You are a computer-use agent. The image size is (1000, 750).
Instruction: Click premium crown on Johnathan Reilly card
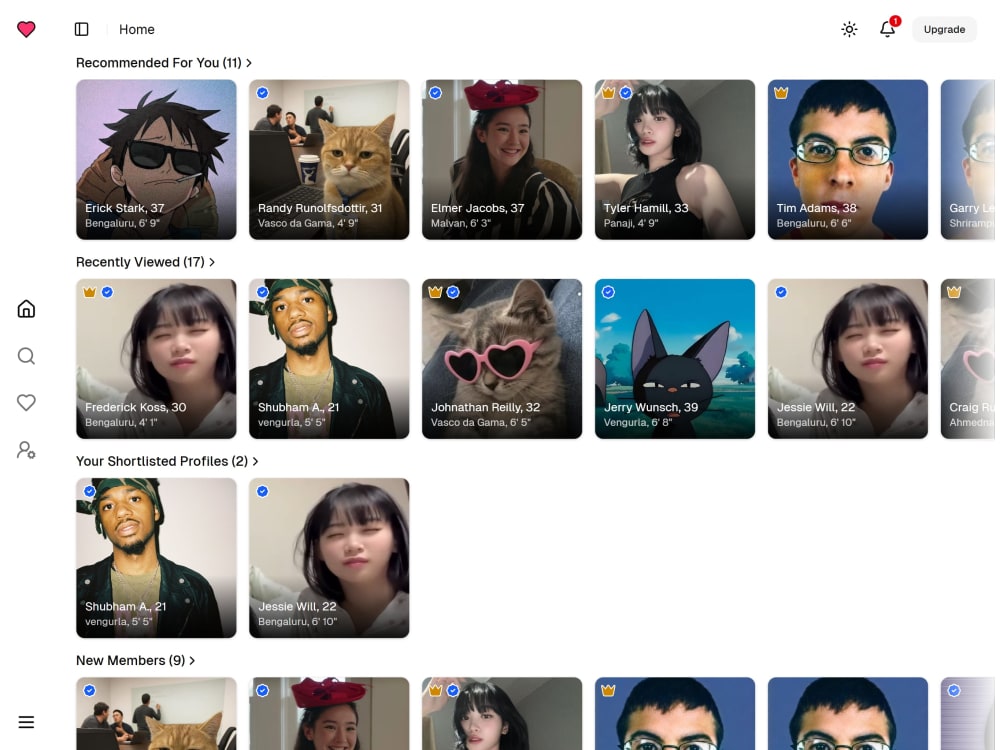point(436,292)
